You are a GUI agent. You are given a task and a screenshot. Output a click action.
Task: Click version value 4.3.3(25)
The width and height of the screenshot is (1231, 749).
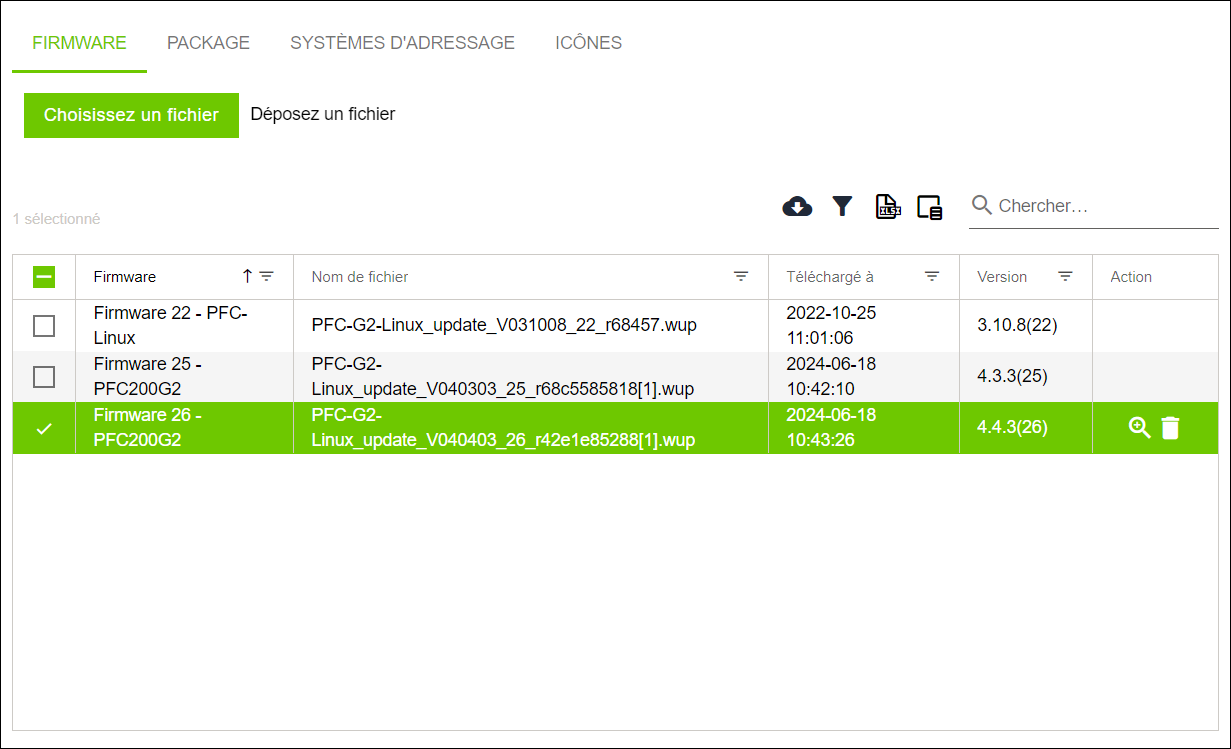(1013, 377)
